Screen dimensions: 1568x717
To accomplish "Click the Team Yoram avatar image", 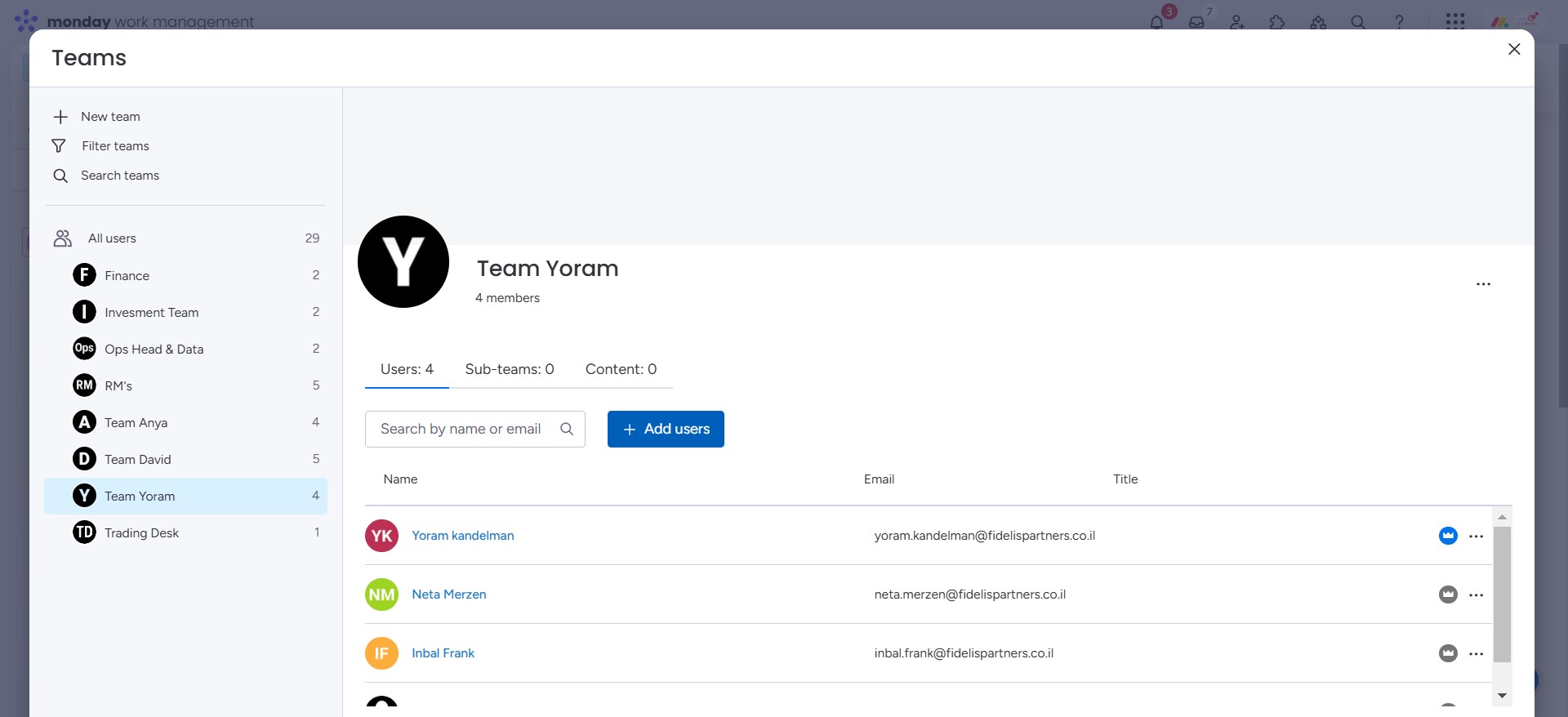I will (403, 262).
